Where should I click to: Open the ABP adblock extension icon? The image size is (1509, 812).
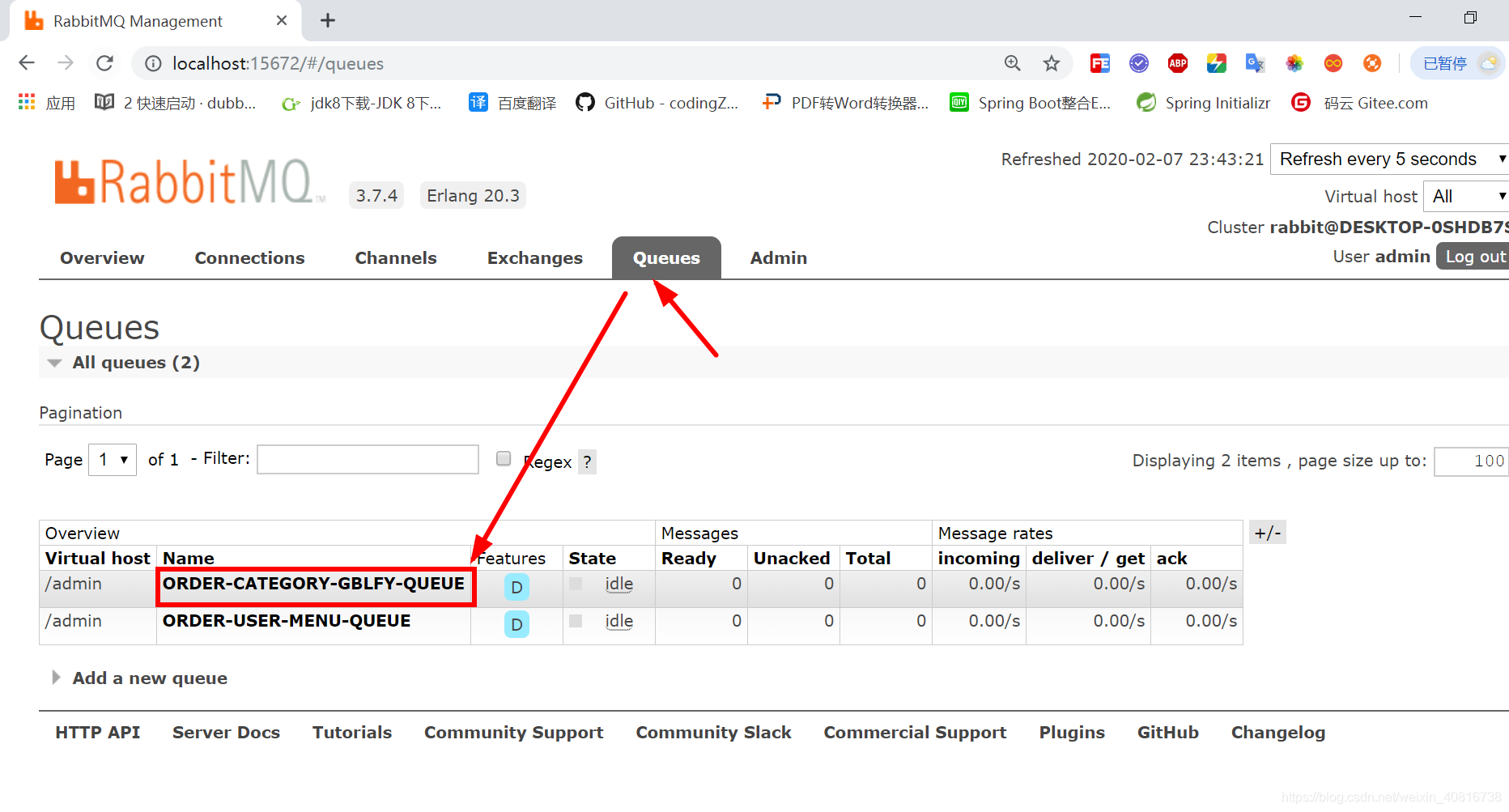point(1178,63)
